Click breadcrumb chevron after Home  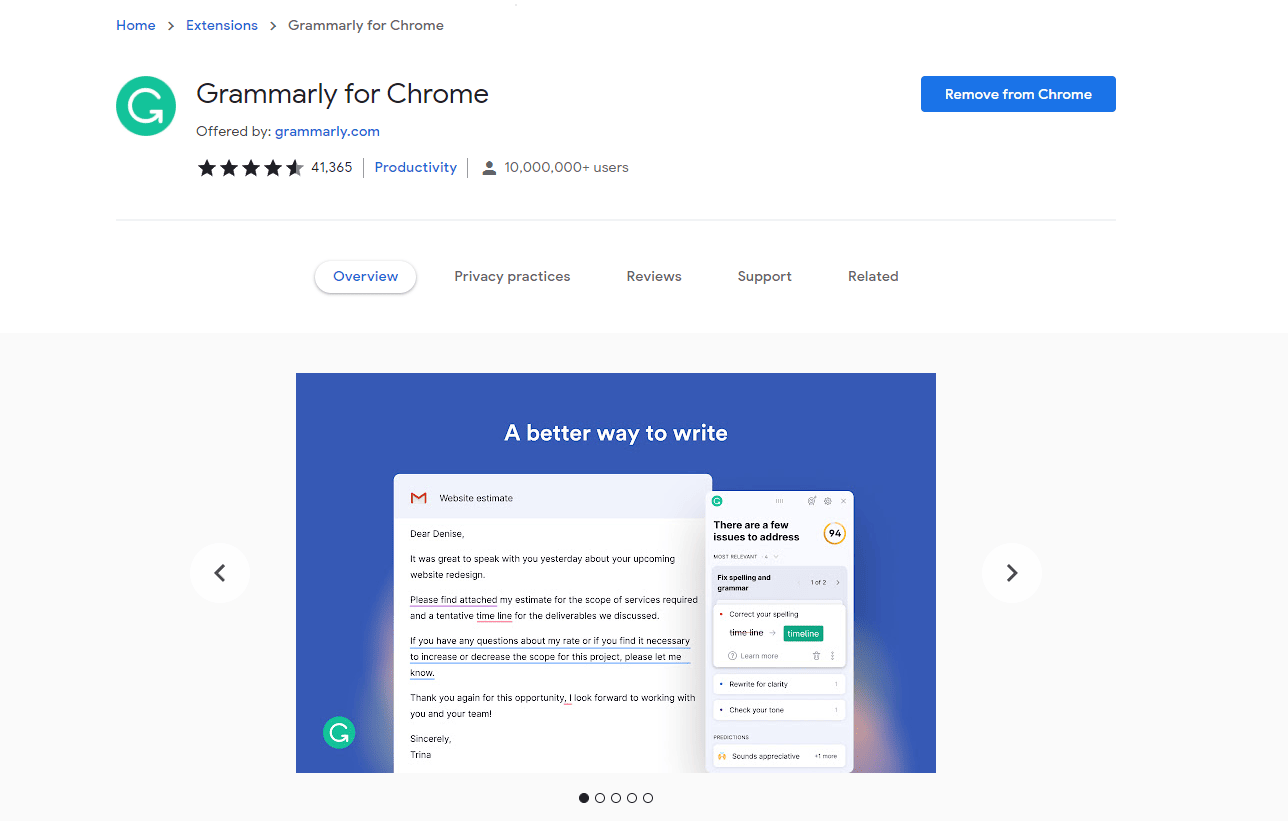click(x=171, y=26)
